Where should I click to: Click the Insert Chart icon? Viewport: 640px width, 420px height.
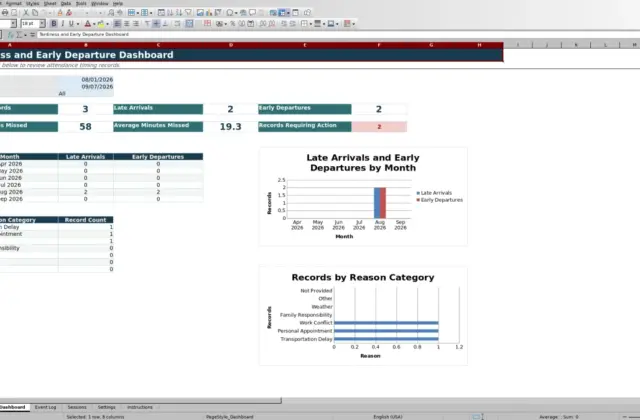point(209,13)
